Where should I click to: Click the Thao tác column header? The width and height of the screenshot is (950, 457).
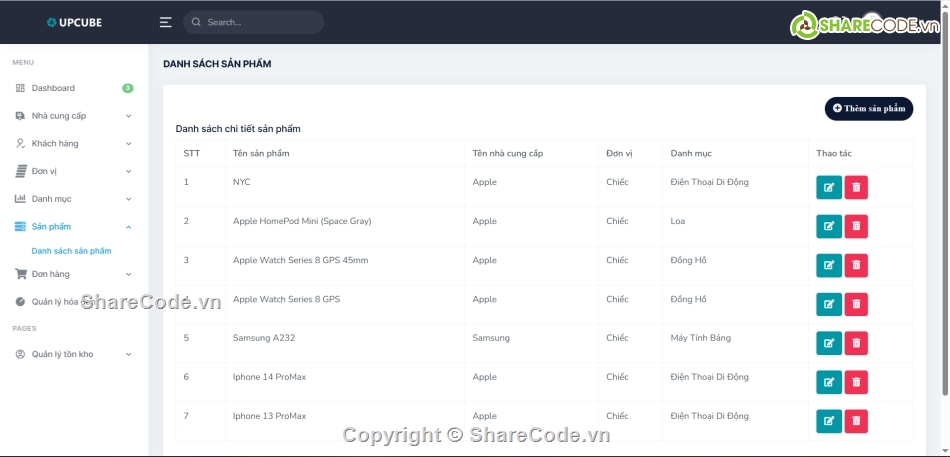[834, 153]
